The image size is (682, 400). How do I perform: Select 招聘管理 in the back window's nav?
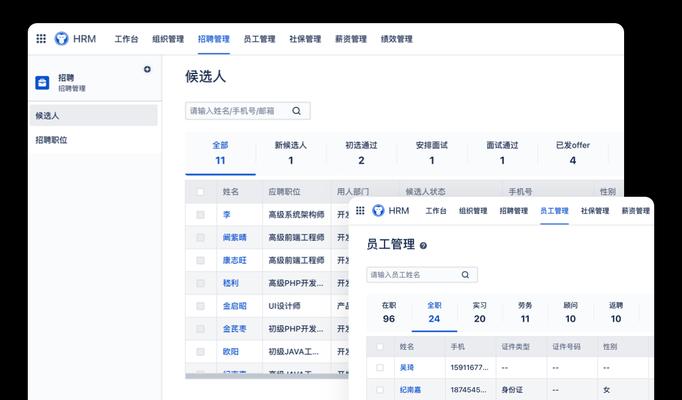(x=214, y=39)
